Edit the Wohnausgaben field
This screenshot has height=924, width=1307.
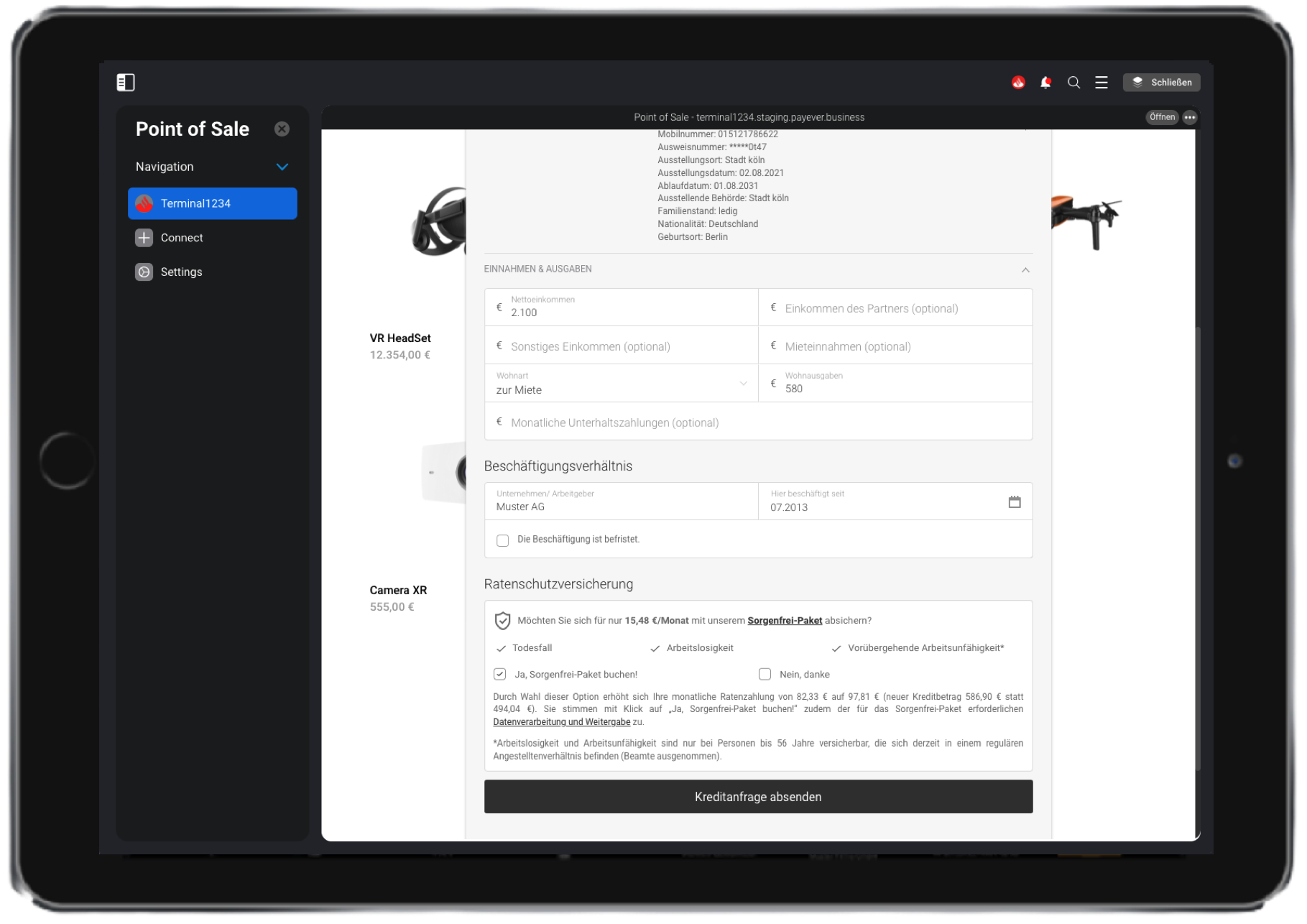[895, 384]
